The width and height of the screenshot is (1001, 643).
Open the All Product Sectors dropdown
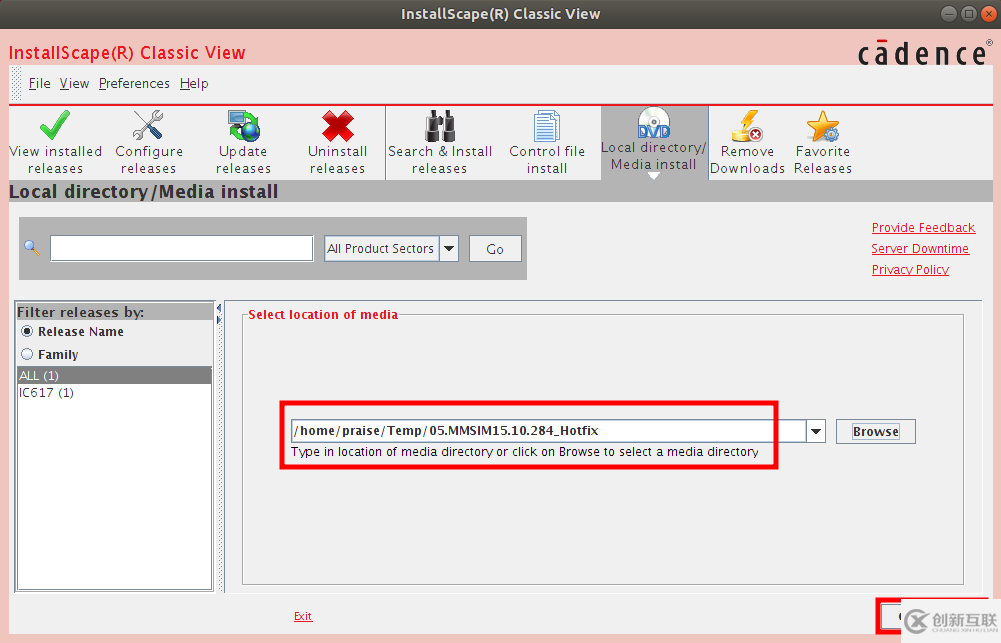pyautogui.click(x=447, y=248)
